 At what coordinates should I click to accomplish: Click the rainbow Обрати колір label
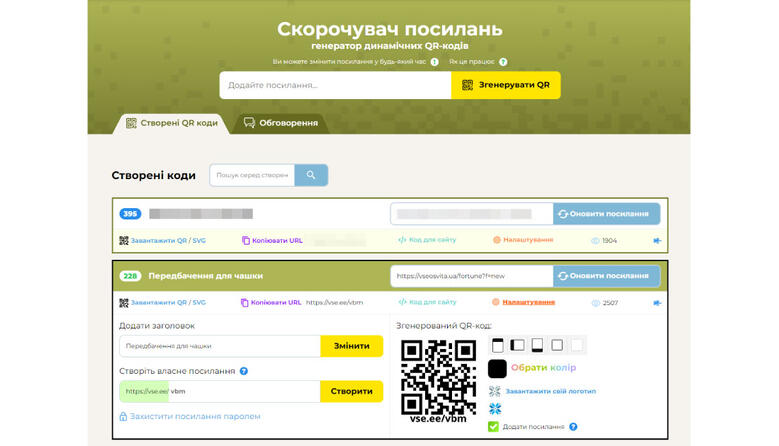click(544, 368)
